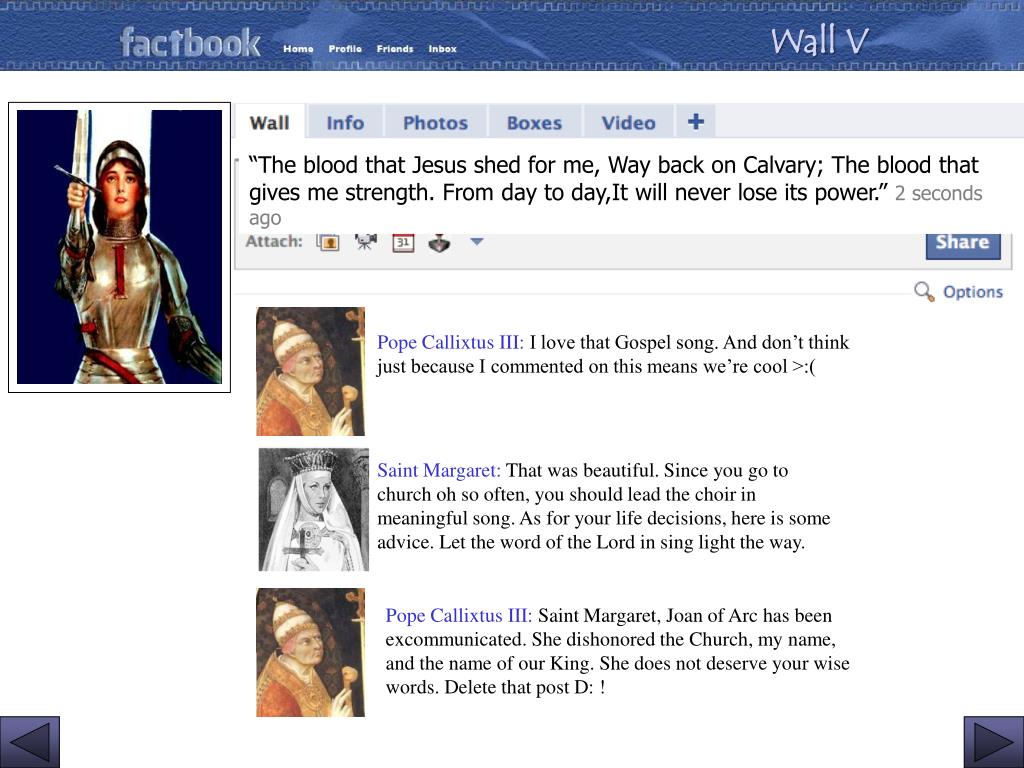The width and height of the screenshot is (1024, 768).
Task: Open Profile from the header menu
Action: pos(345,49)
